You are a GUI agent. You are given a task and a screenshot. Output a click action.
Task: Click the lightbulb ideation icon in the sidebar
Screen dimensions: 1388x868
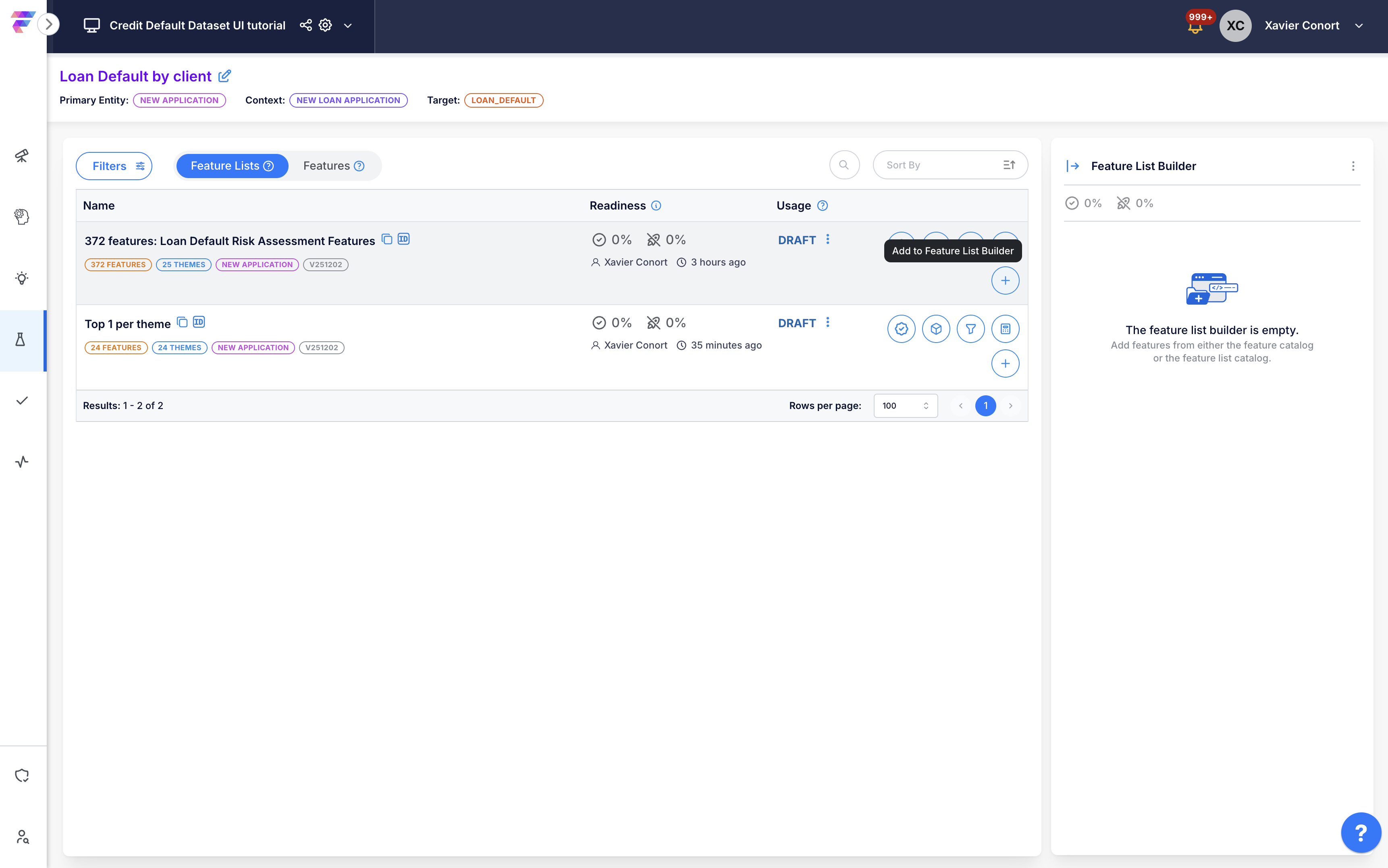pyautogui.click(x=22, y=278)
